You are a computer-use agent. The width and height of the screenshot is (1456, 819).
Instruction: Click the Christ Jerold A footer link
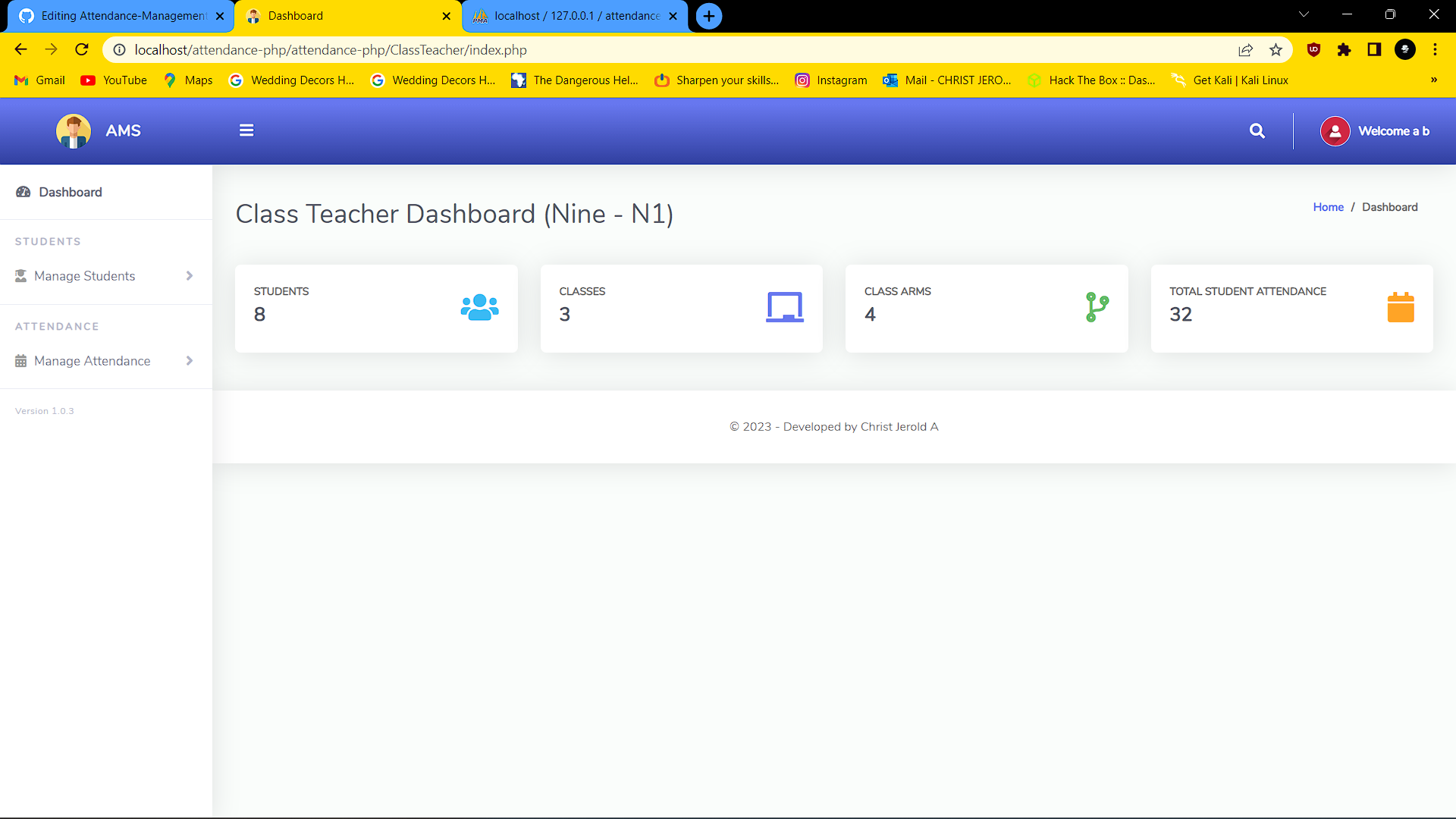899,426
